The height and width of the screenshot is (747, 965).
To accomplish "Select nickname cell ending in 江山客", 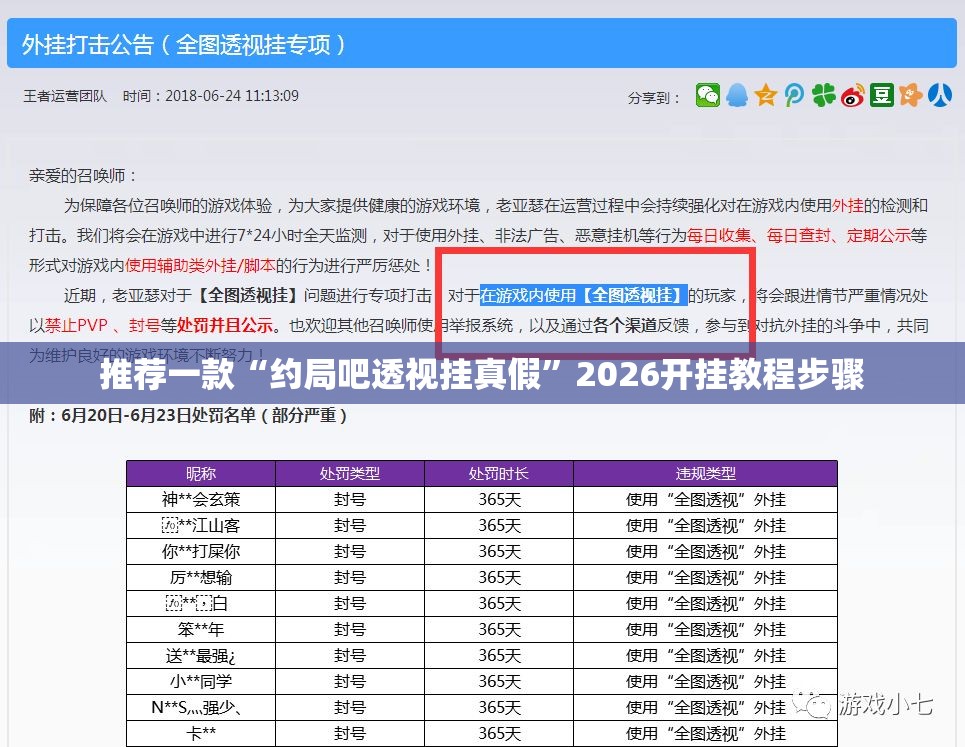I will 201,525.
